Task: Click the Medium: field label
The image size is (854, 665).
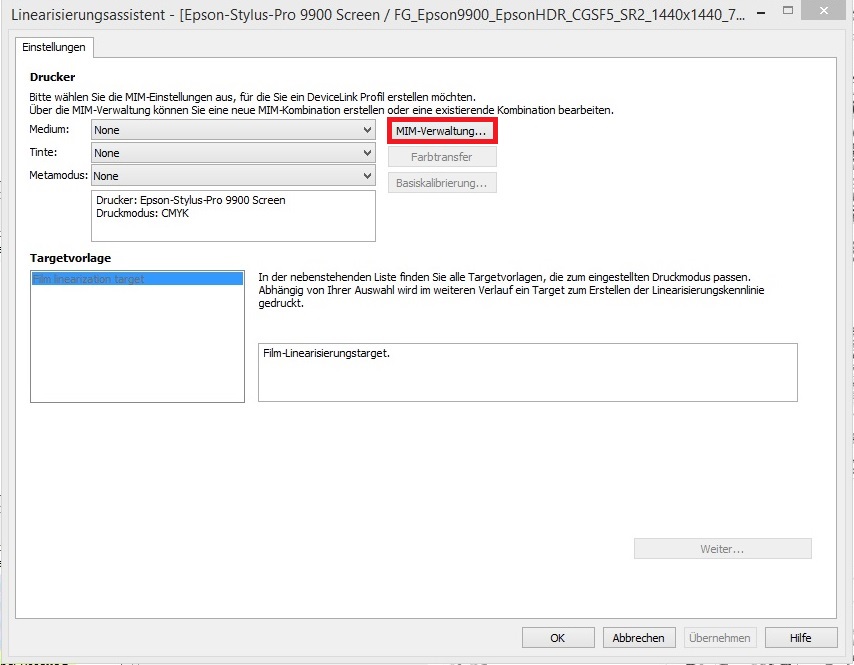Action: 49,130
